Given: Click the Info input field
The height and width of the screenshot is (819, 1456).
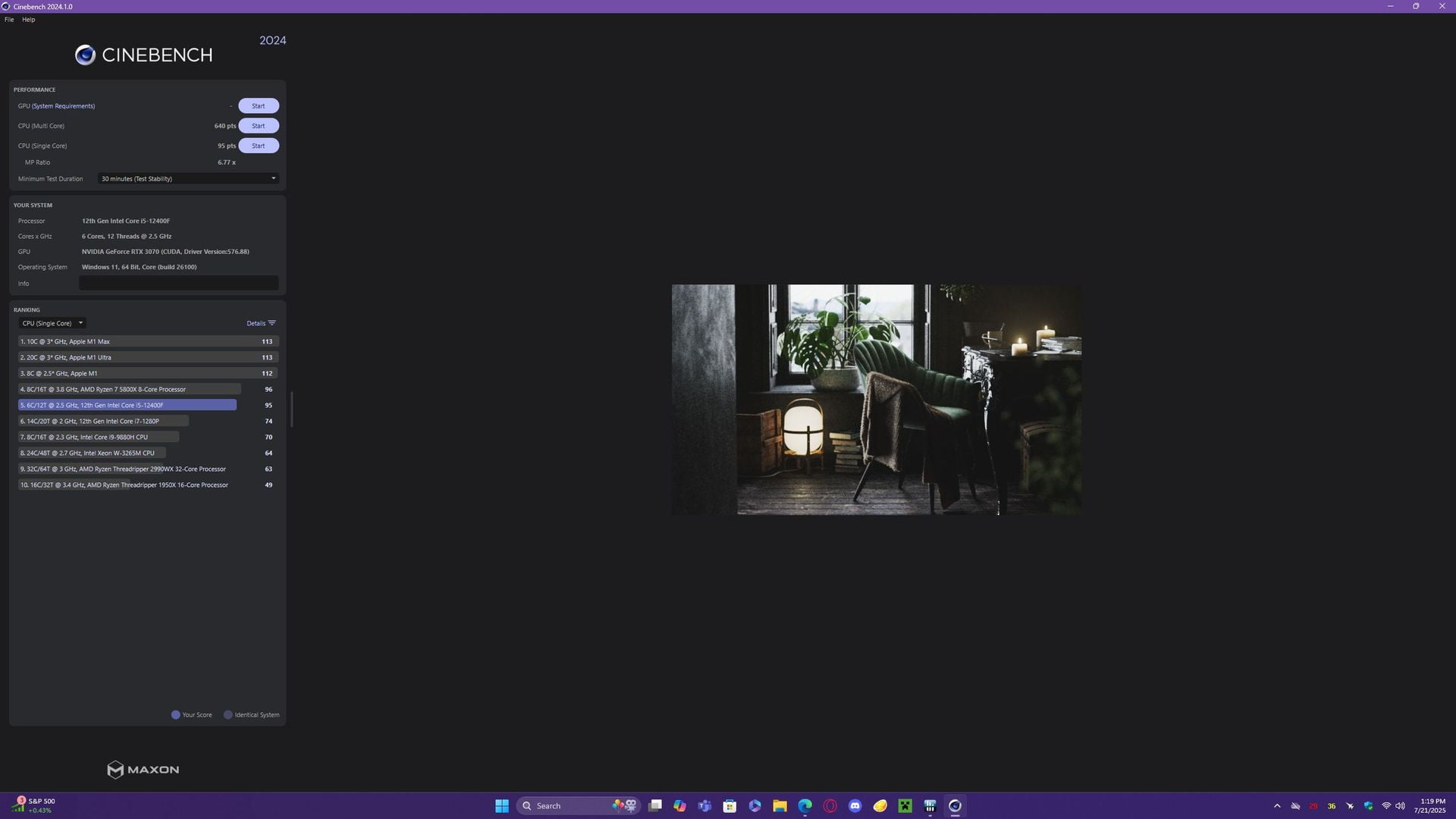Looking at the screenshot, I should (x=179, y=283).
